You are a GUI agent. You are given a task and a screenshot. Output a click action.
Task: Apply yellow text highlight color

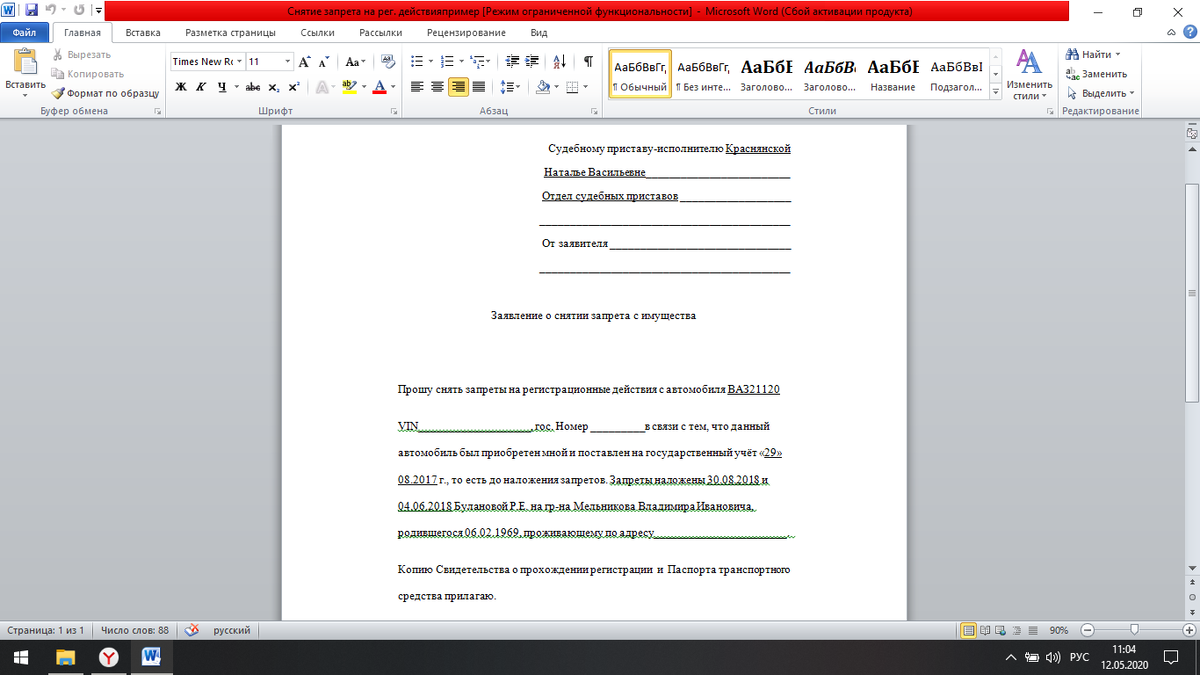(x=348, y=87)
